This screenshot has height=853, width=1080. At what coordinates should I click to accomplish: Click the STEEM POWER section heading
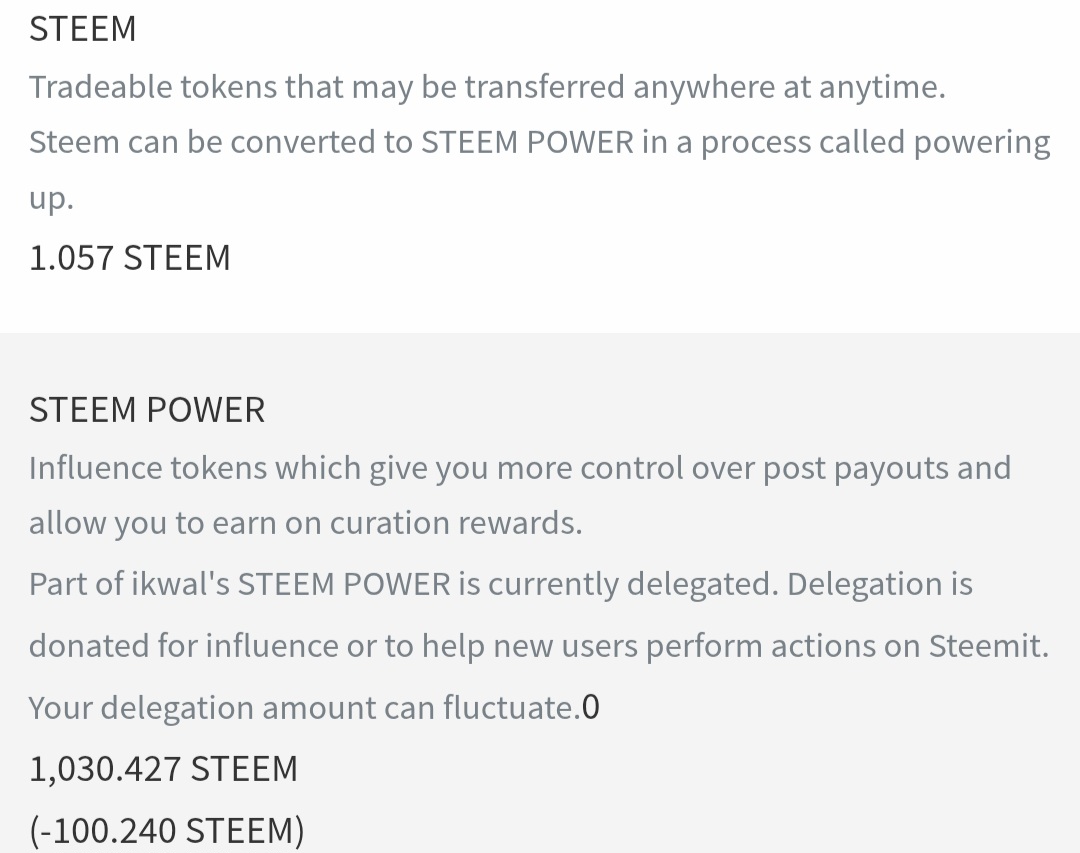pos(147,410)
